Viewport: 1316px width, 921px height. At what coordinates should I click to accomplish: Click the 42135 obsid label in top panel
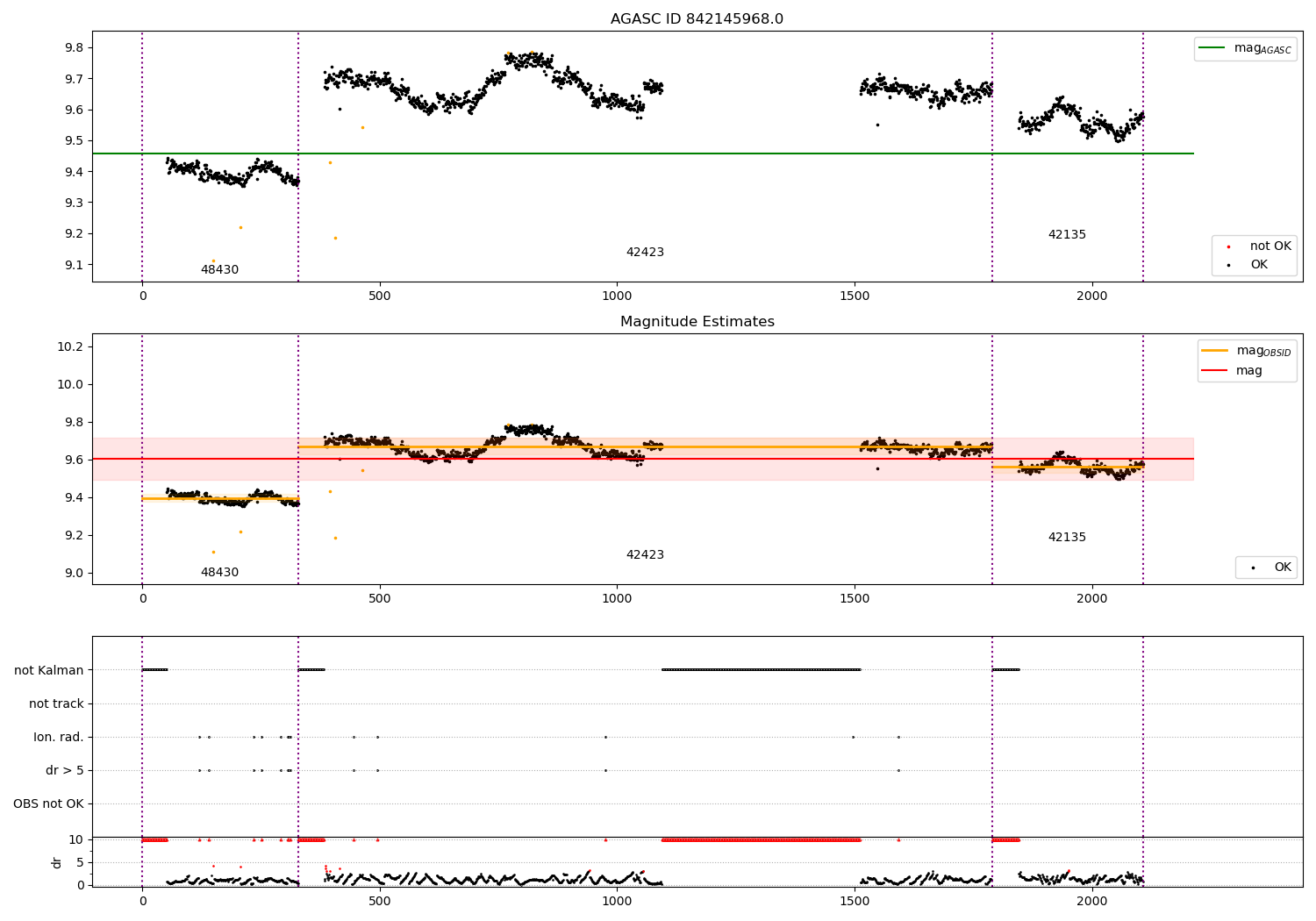point(1067,235)
